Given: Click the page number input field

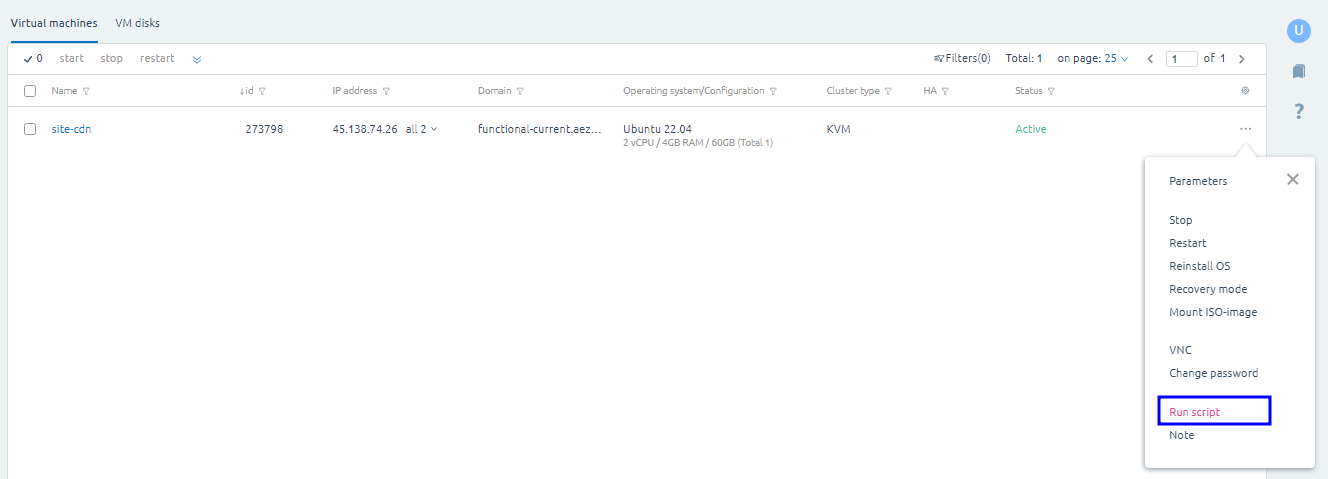Looking at the screenshot, I should coord(1182,59).
